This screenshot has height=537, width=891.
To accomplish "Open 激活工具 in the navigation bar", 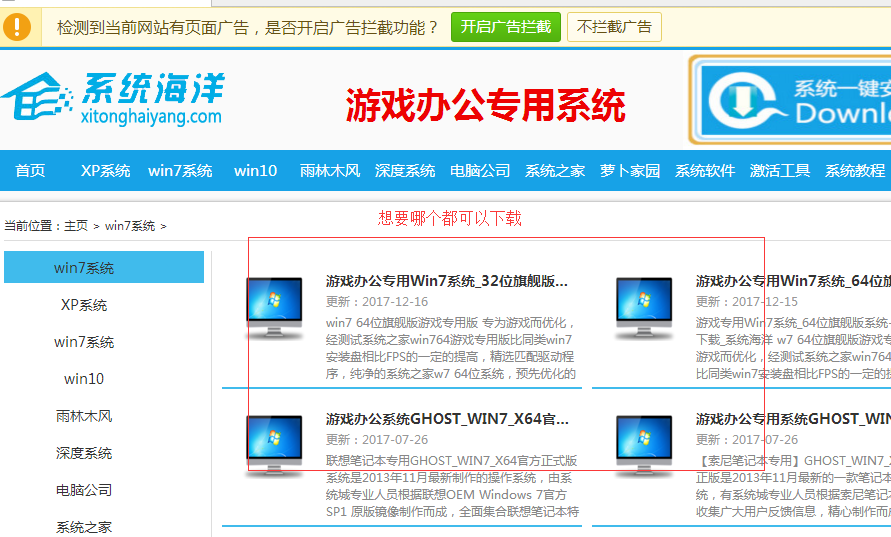I will click(x=780, y=170).
